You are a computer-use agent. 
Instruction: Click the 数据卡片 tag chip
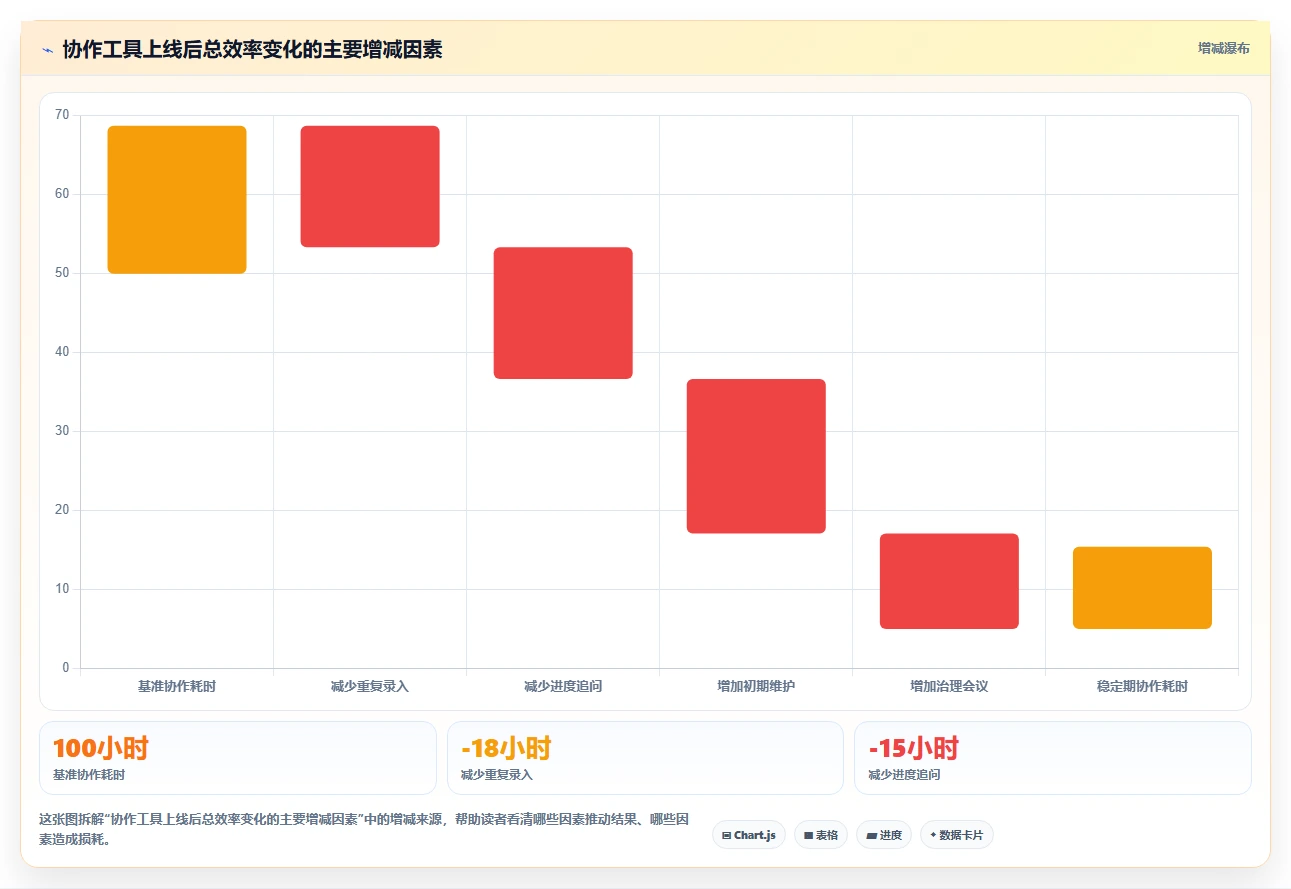(x=956, y=835)
